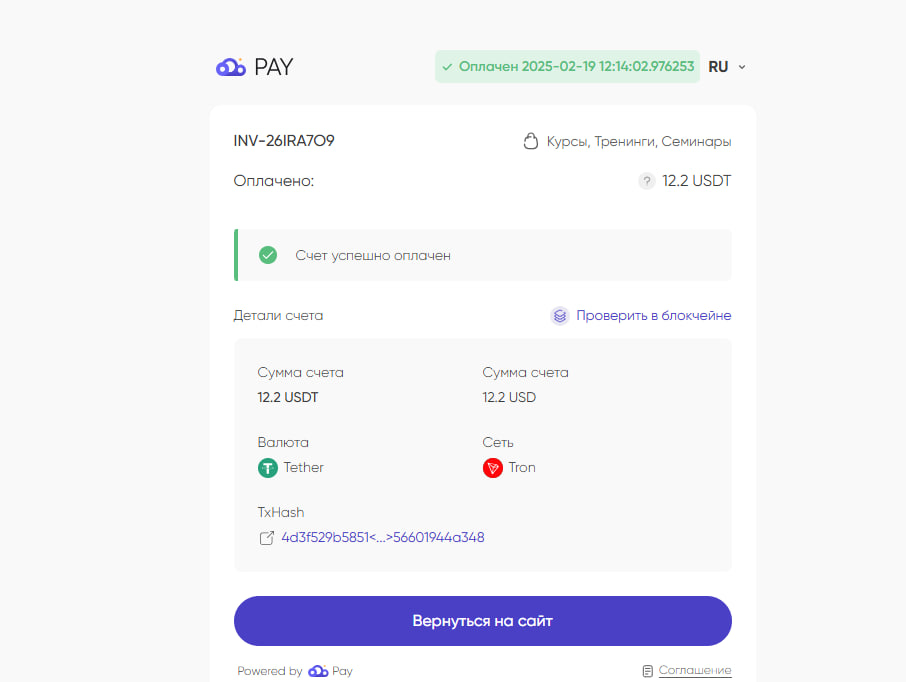The image size is (906, 682).
Task: Open transaction hash 4d3f529b5851 link
Action: pos(383,538)
